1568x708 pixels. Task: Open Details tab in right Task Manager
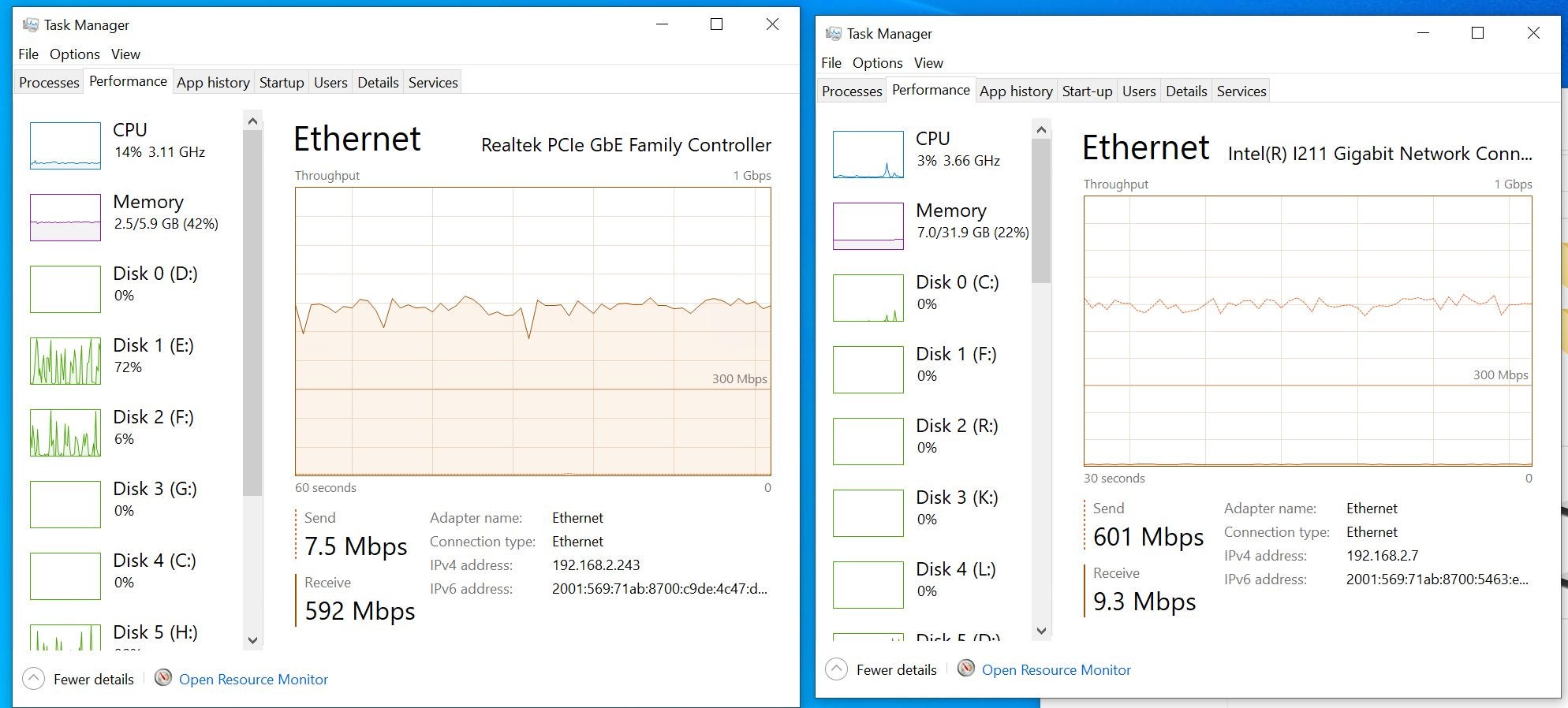pyautogui.click(x=1186, y=91)
